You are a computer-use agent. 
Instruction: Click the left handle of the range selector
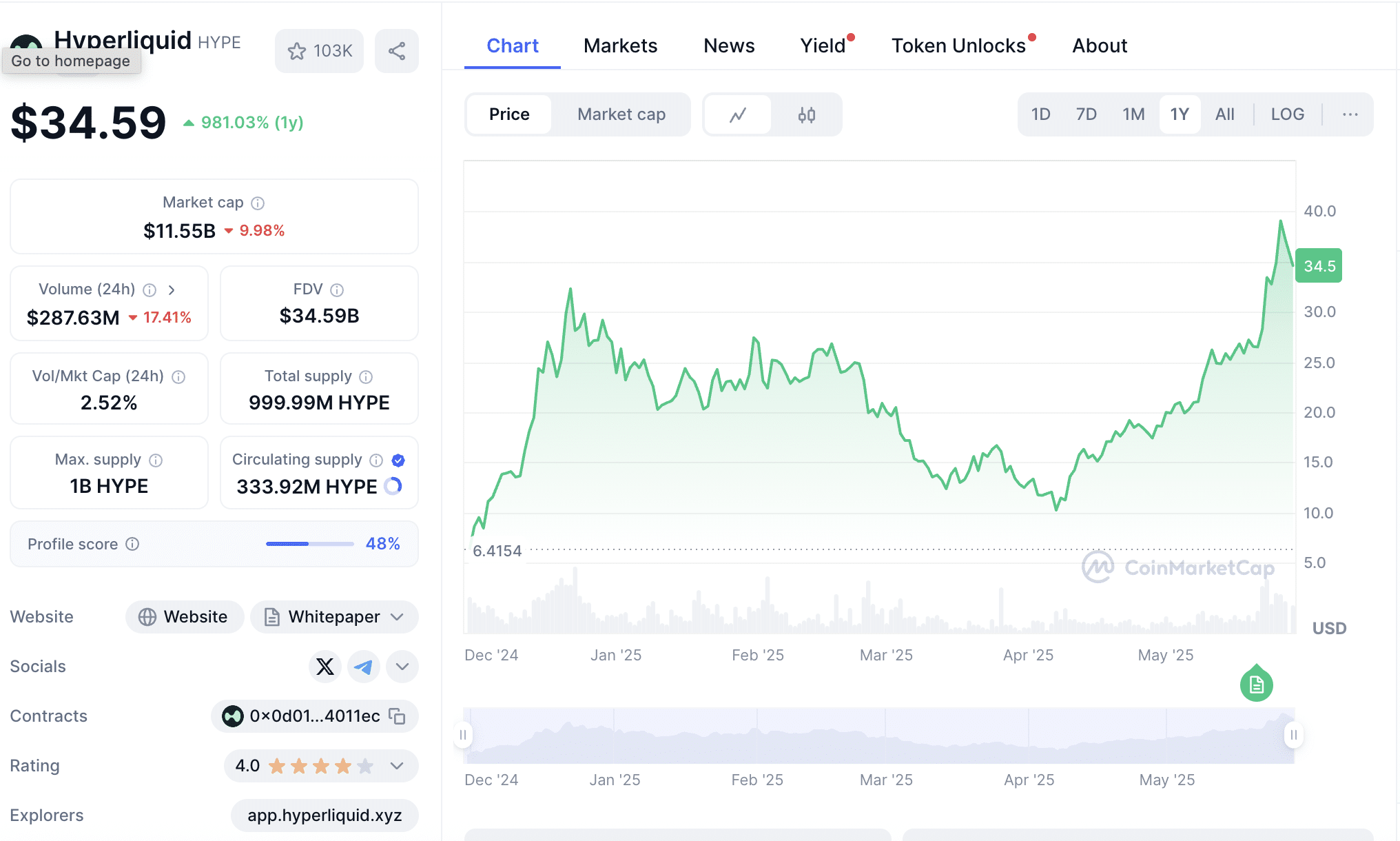(463, 735)
